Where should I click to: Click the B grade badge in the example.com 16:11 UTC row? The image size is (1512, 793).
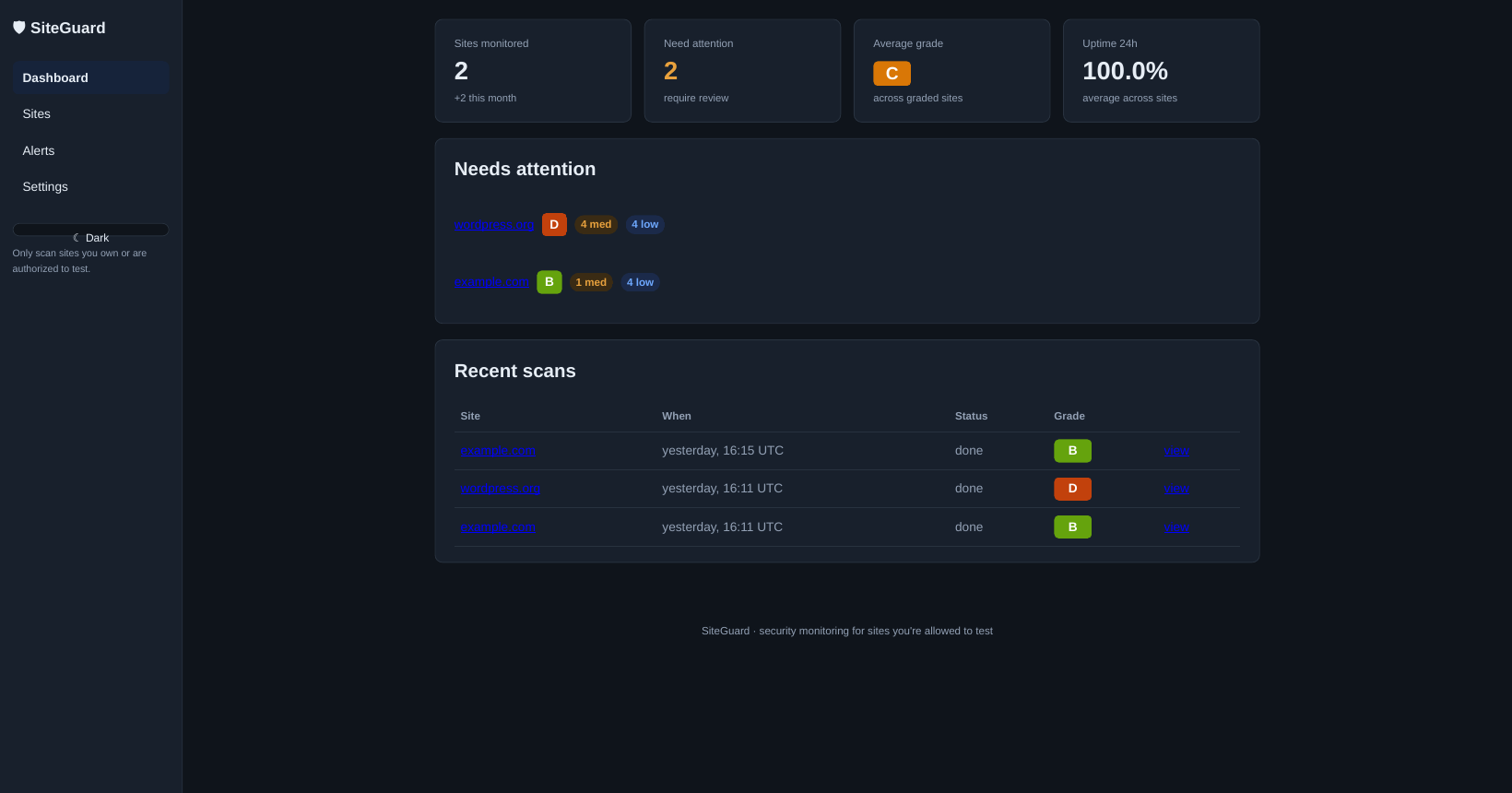1072,527
